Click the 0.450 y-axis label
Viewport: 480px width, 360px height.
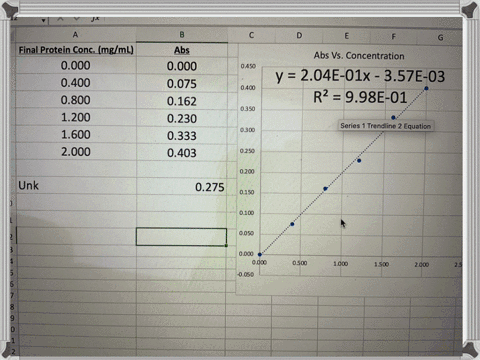pyautogui.click(x=248, y=66)
